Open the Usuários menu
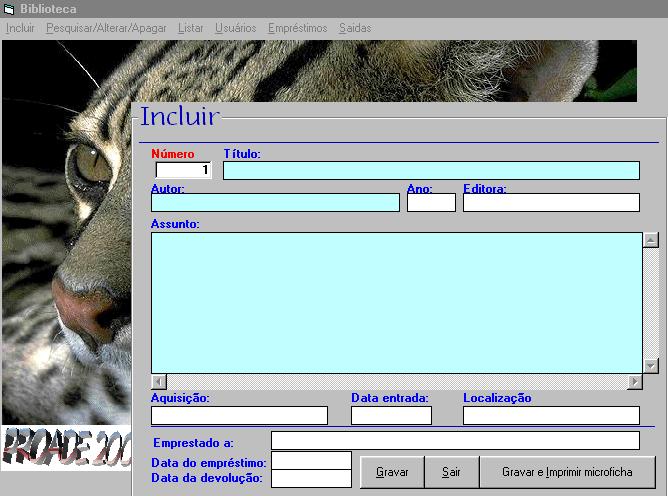 [235, 28]
